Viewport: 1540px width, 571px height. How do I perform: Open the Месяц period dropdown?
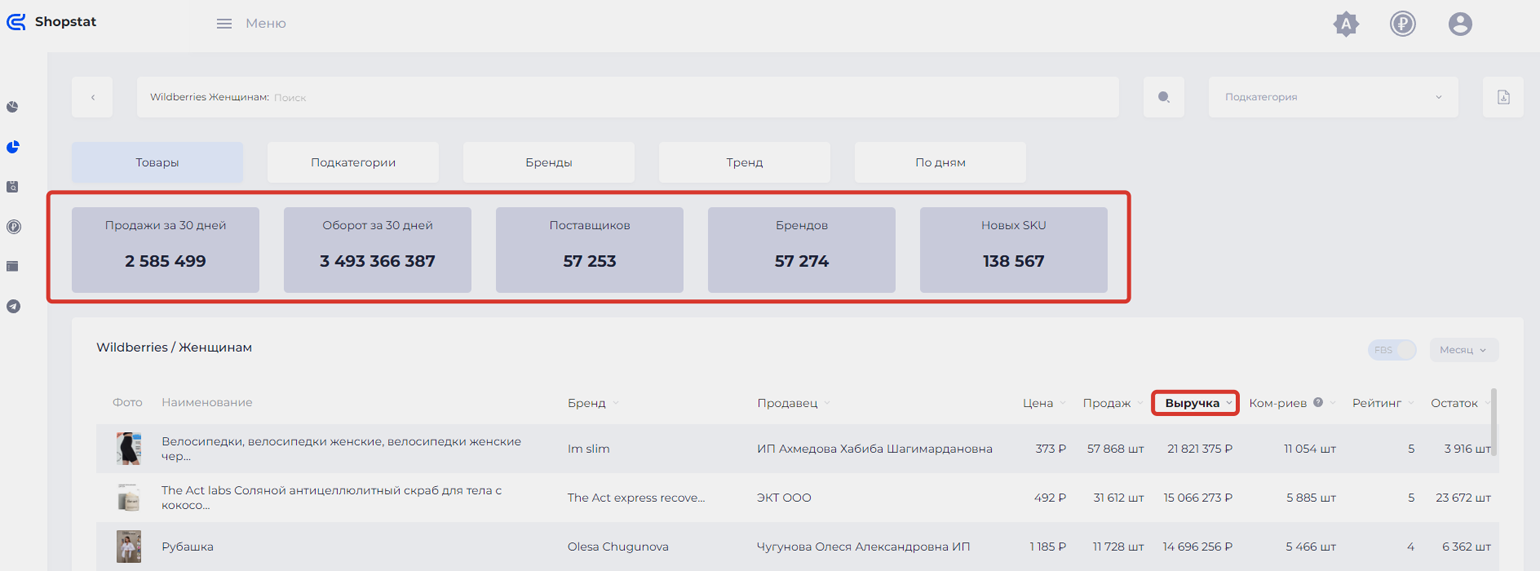click(x=1464, y=350)
